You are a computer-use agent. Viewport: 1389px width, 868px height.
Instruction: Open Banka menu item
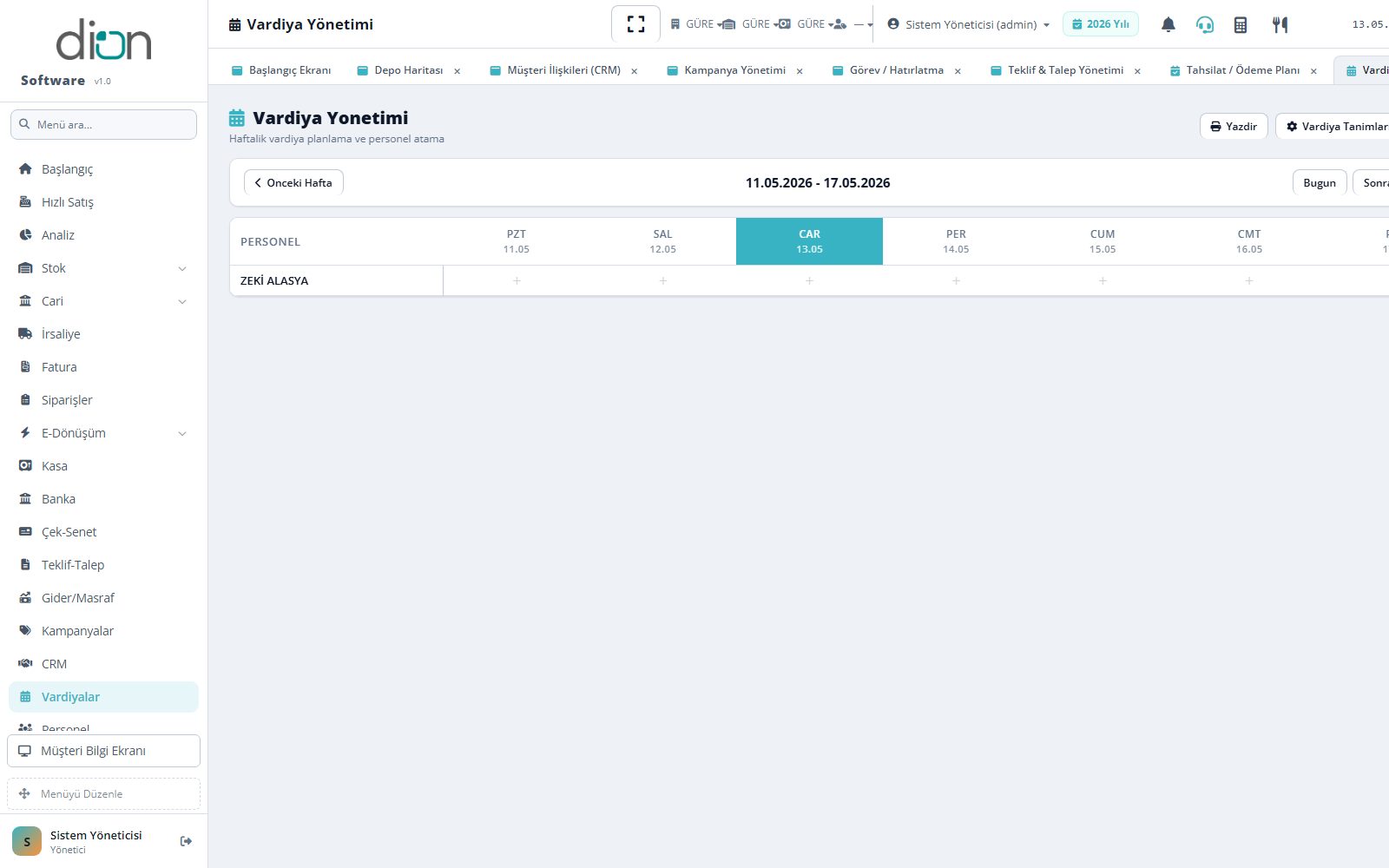point(103,499)
